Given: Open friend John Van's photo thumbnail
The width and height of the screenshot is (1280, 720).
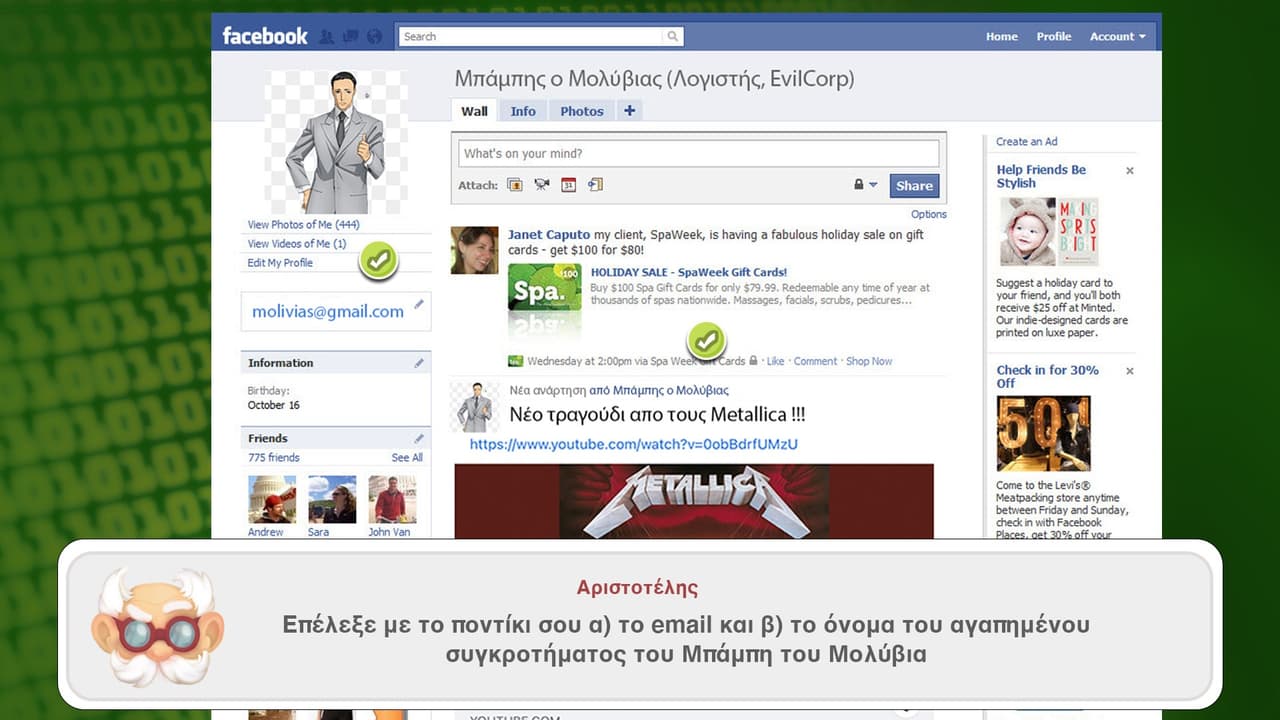Looking at the screenshot, I should (x=392, y=499).
